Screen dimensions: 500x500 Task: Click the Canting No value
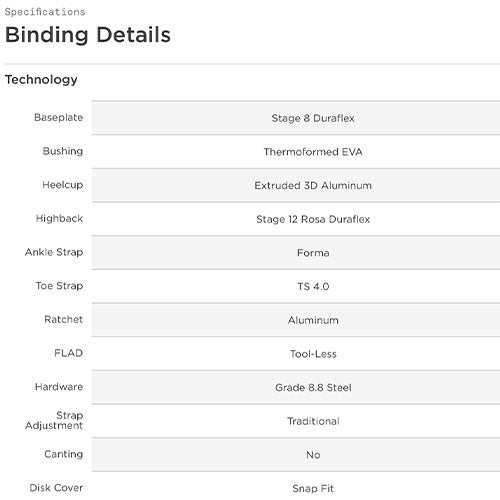313,455
